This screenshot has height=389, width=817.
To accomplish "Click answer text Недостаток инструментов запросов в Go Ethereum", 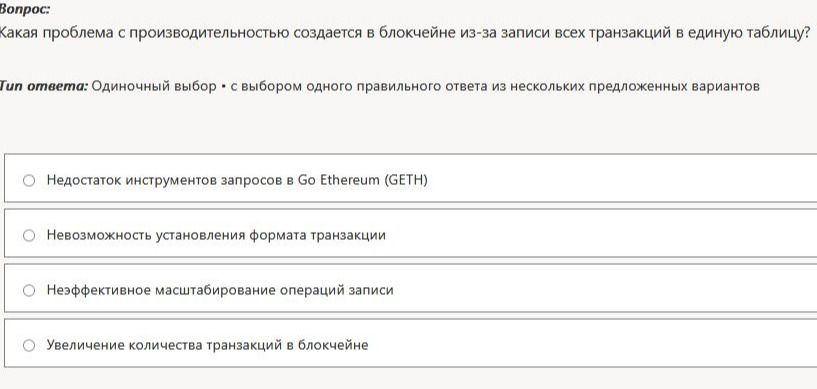I will [x=237, y=180].
